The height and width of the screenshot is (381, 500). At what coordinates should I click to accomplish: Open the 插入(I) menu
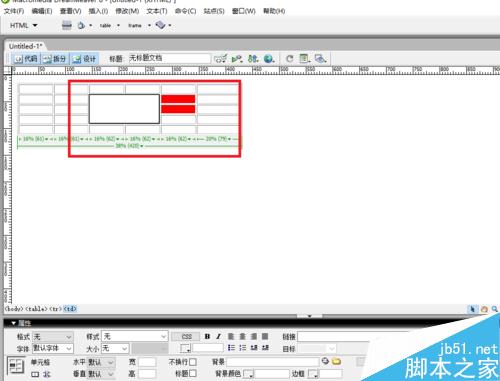click(98, 11)
